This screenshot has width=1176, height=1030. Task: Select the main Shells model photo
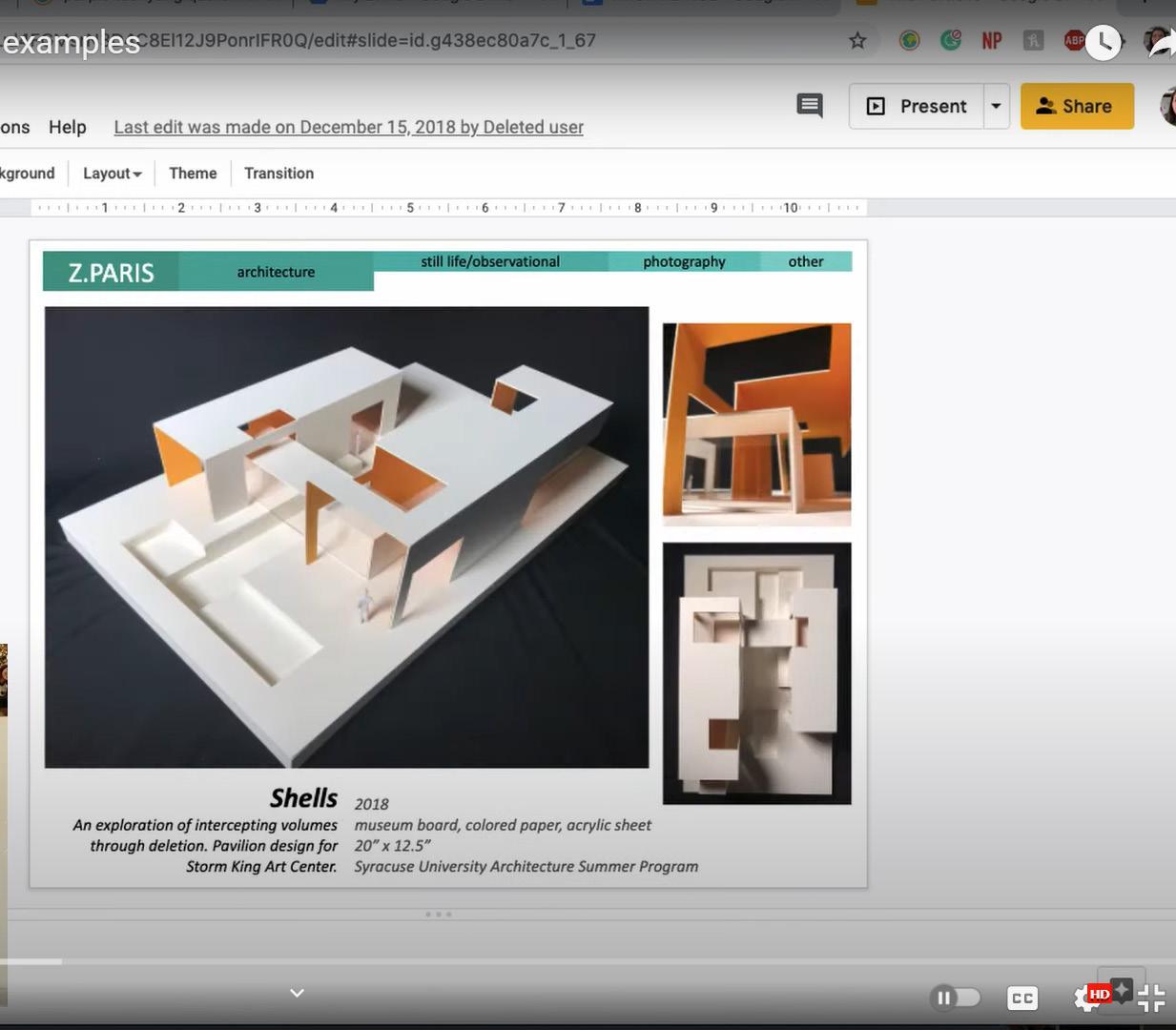pyautogui.click(x=346, y=537)
